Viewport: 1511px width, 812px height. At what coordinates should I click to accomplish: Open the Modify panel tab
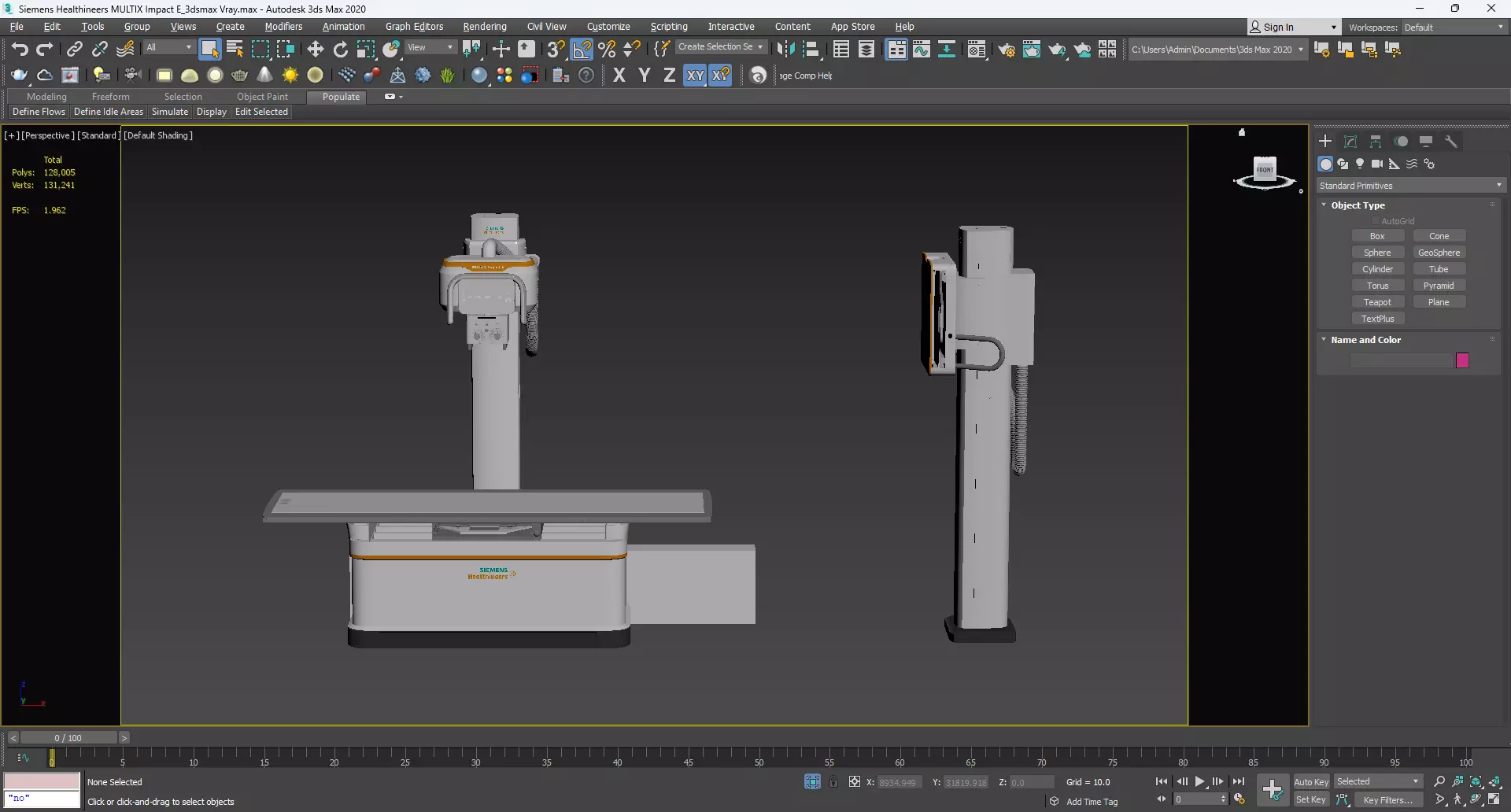pyautogui.click(x=1350, y=142)
